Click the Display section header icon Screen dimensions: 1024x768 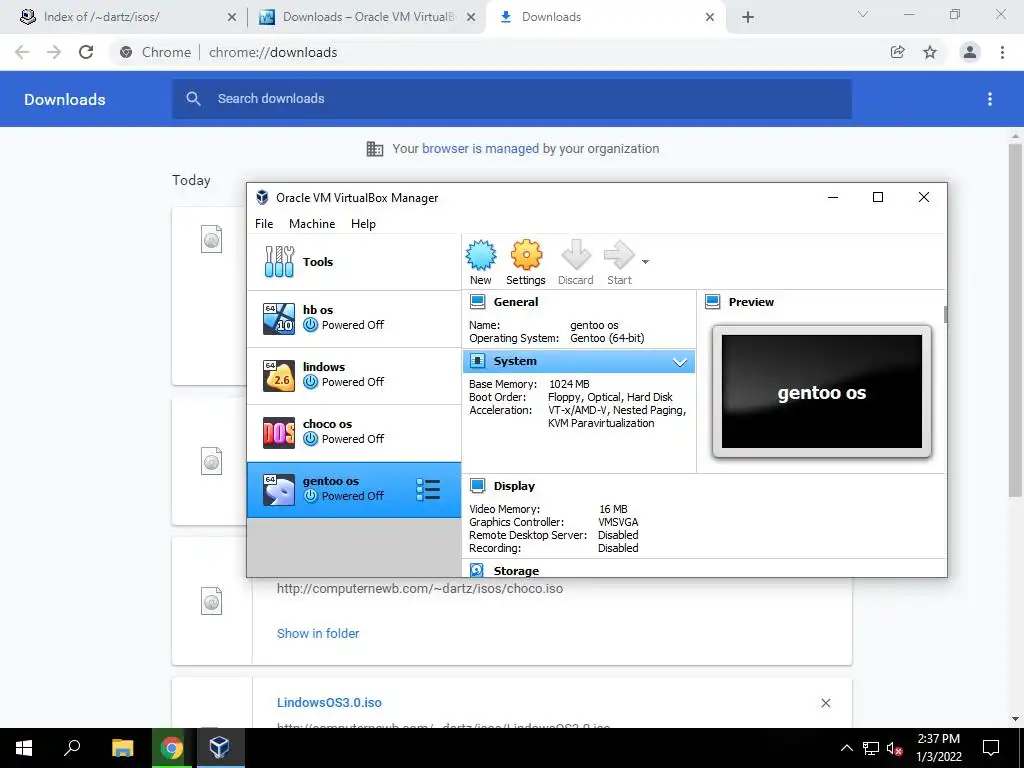tap(477, 485)
